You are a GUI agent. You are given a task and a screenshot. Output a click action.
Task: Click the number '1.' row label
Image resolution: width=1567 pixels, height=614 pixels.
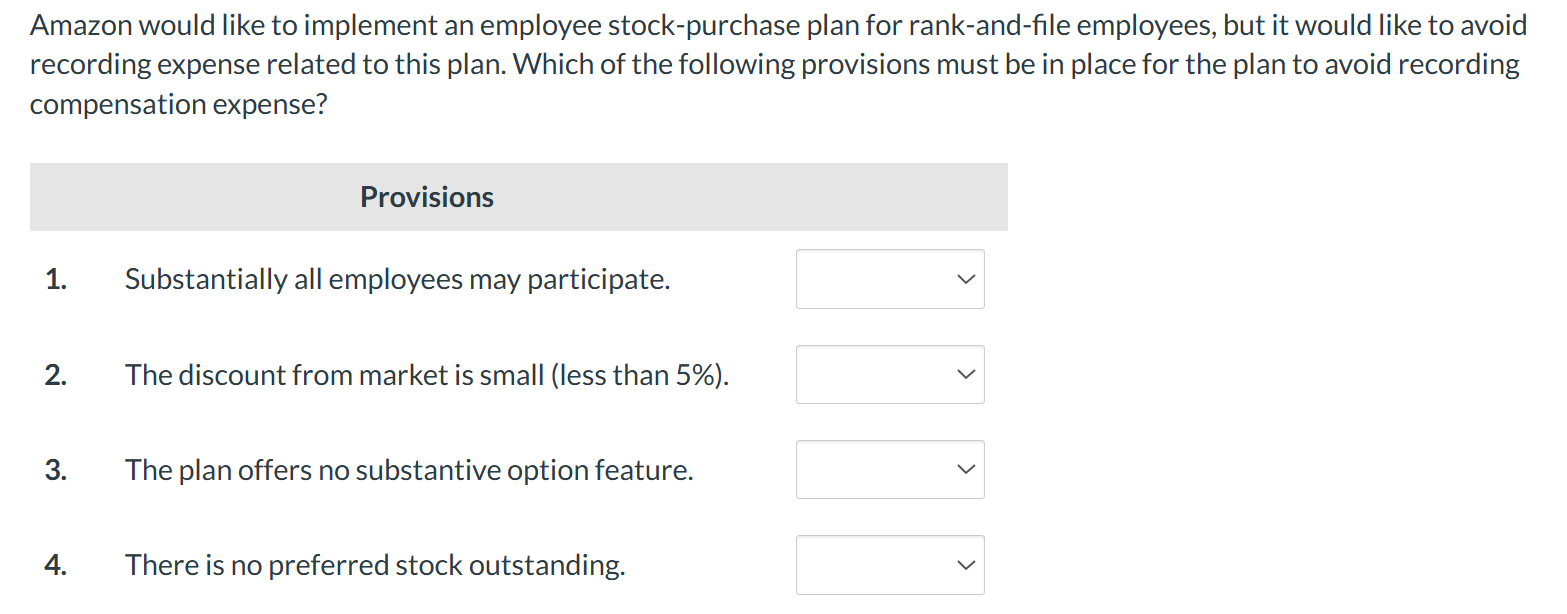pyautogui.click(x=56, y=279)
